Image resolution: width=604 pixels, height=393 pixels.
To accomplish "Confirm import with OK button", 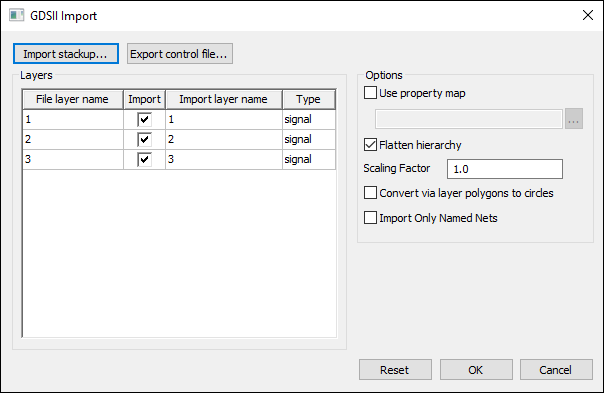I will click(x=476, y=370).
